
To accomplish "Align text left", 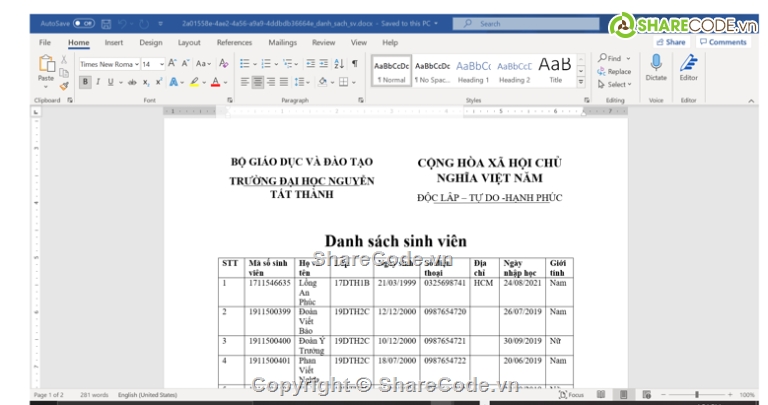I will [245, 82].
